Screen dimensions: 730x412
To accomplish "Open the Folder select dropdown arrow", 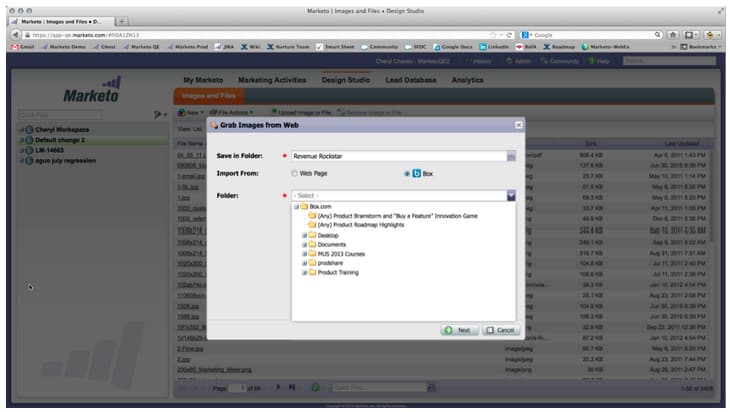I will 511,196.
